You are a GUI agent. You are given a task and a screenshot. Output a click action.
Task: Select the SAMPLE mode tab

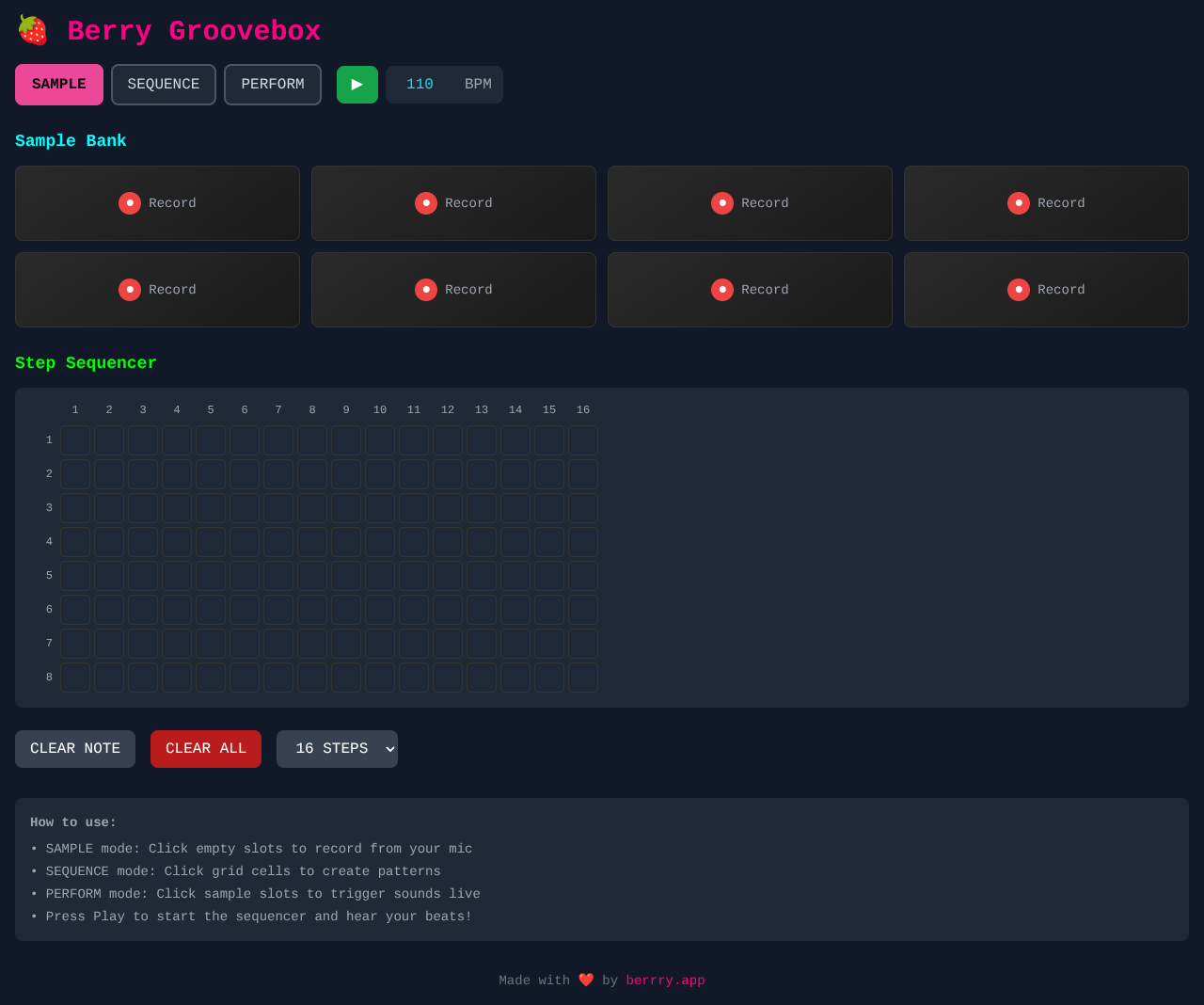pyautogui.click(x=59, y=85)
